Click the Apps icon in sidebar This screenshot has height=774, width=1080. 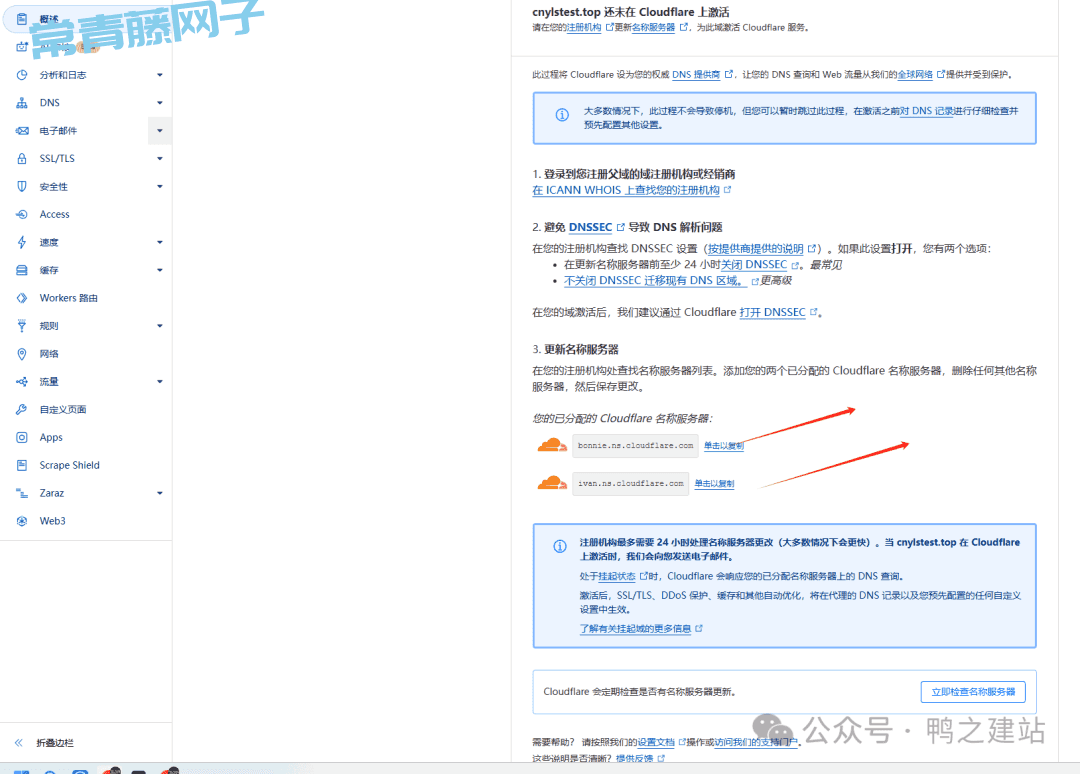pyautogui.click(x=22, y=437)
